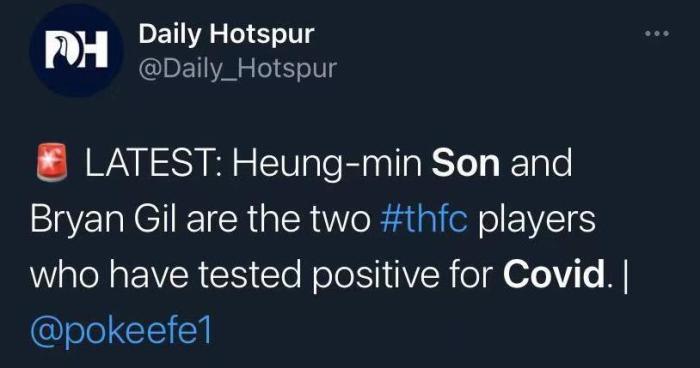Click the letter H in the DH logo
This screenshot has width=700, height=368.
(93, 50)
